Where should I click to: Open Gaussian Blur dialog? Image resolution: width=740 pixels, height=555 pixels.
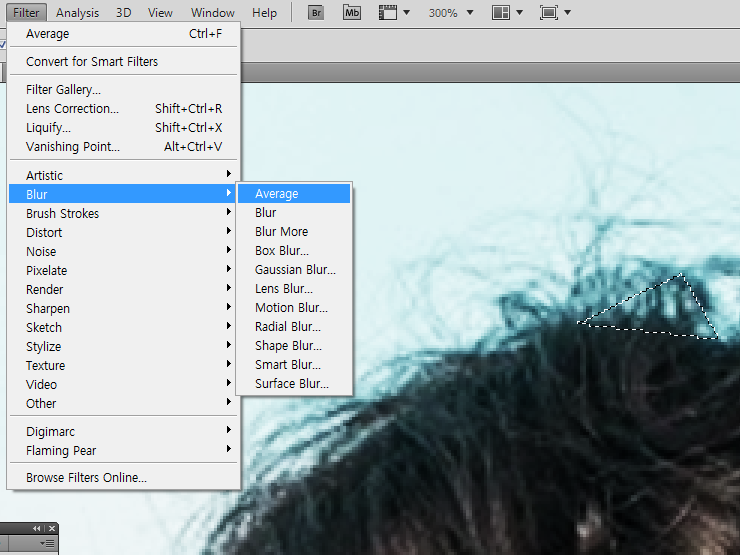click(294, 269)
